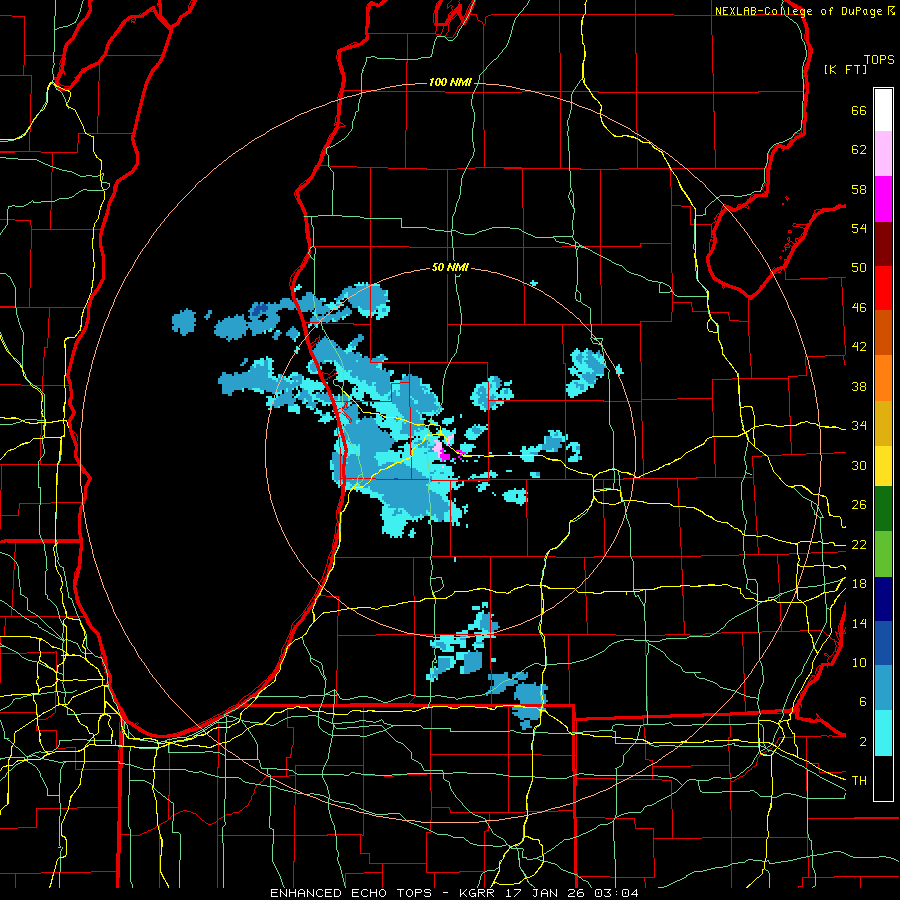This screenshot has width=900, height=900.
Task: Click the [K FT] units label
Action: 845,69
